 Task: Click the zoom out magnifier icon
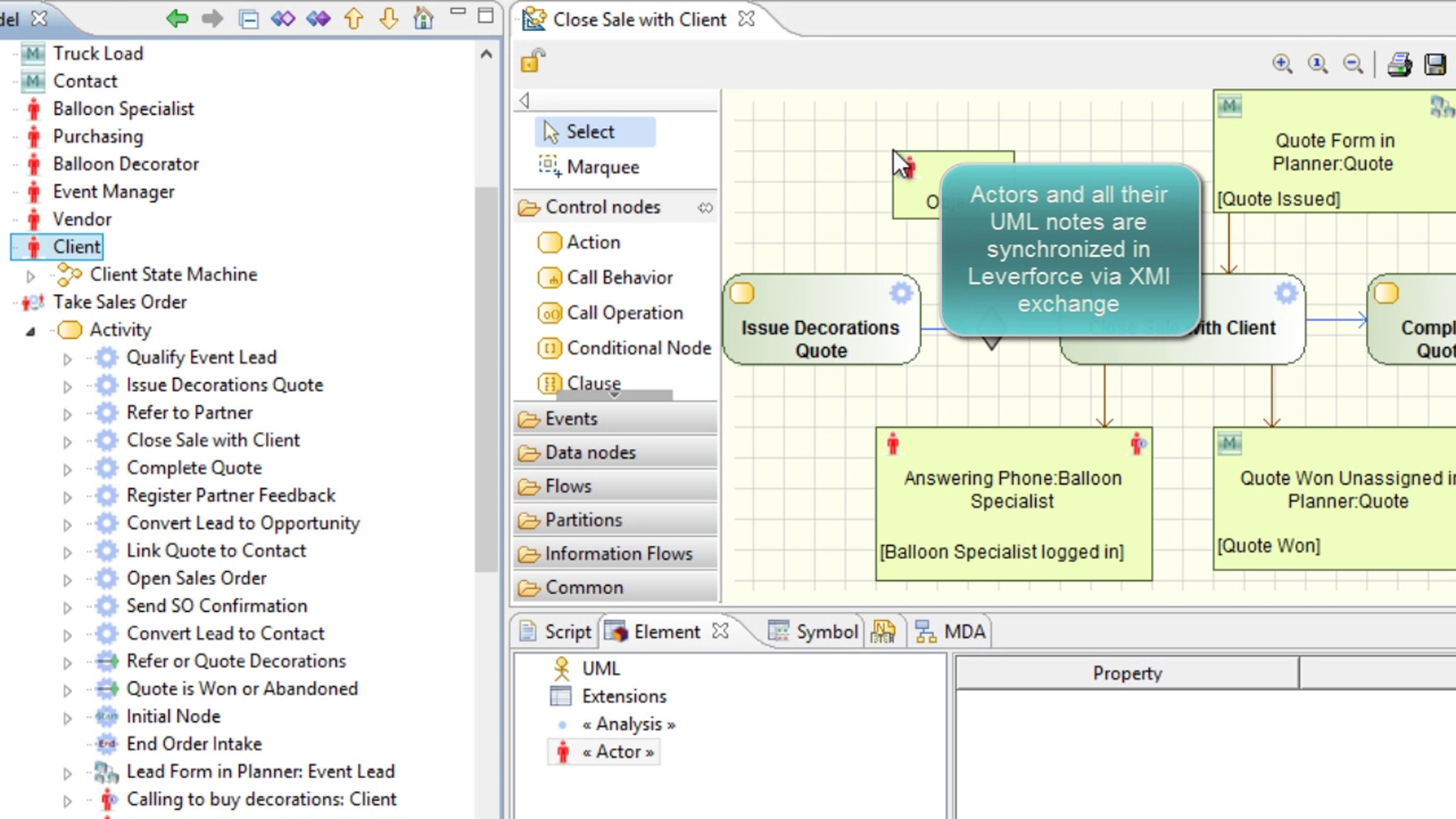point(1353,64)
